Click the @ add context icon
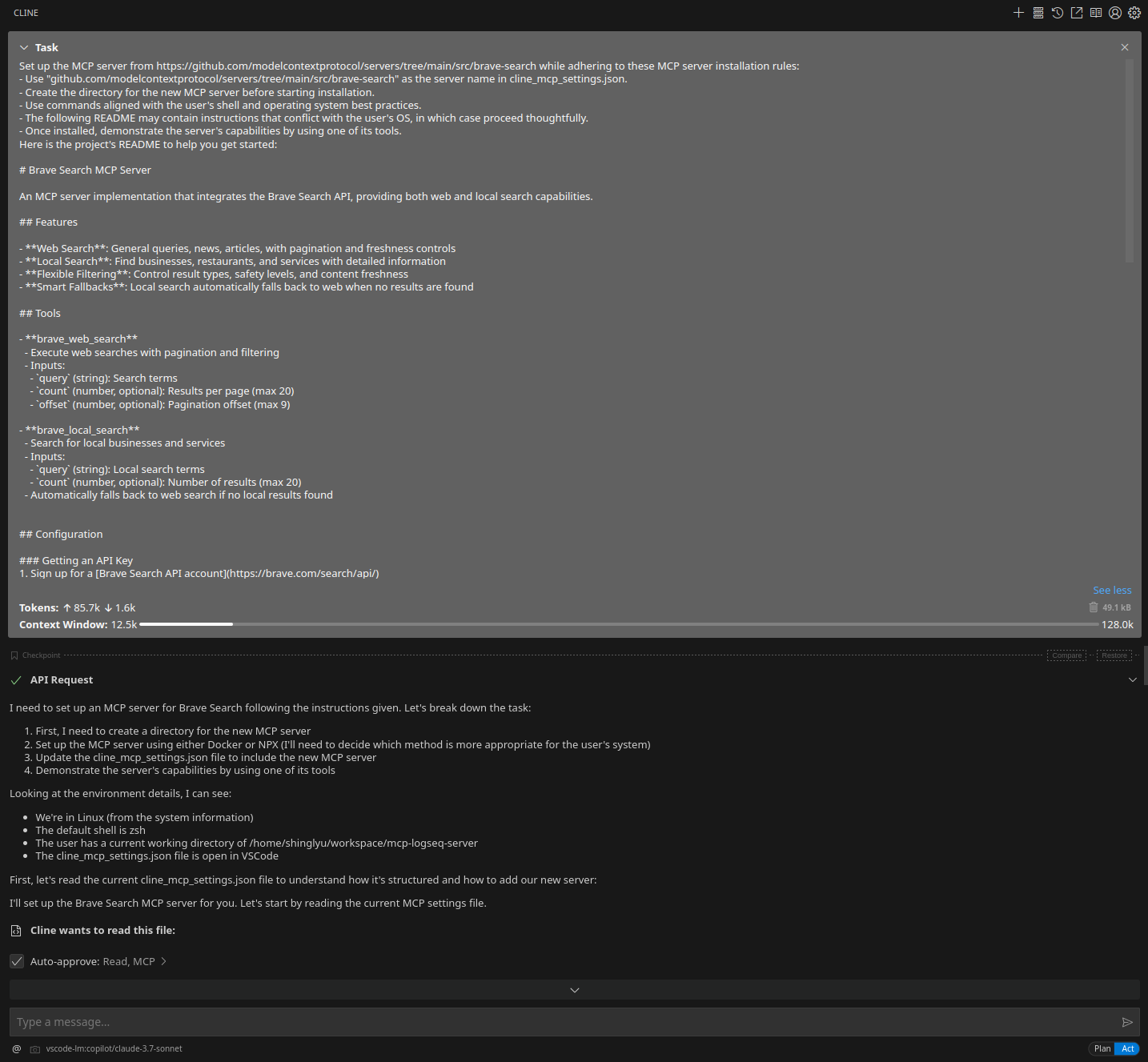This screenshot has height=1062, width=1148. (x=17, y=1048)
